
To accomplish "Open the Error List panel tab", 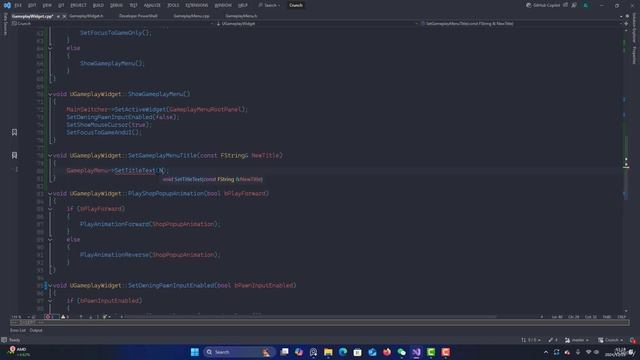I will click(18, 330).
